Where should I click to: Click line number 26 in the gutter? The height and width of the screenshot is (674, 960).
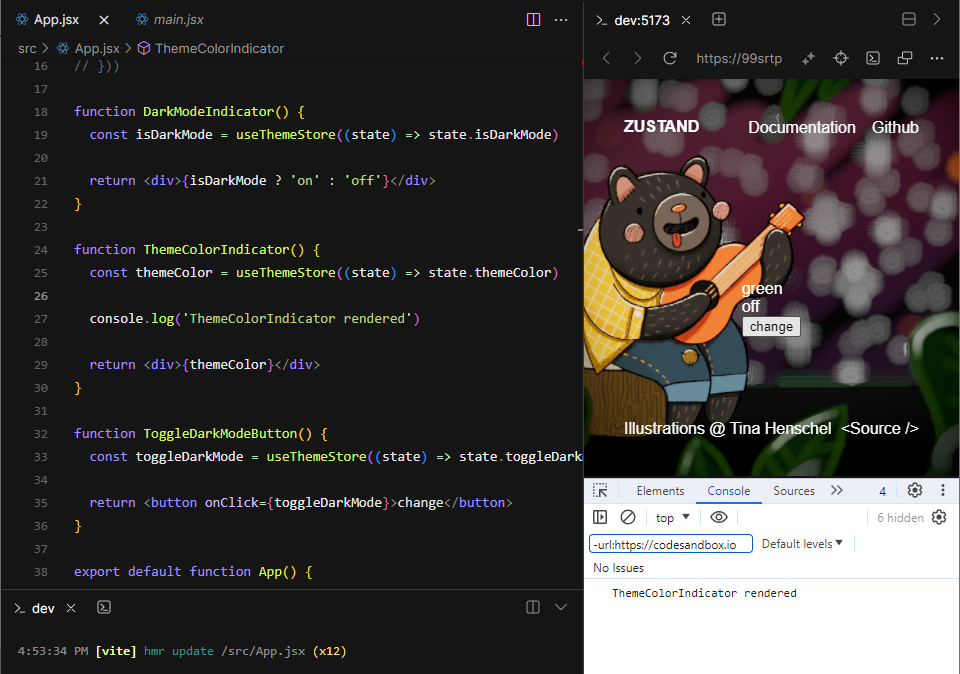click(40, 296)
